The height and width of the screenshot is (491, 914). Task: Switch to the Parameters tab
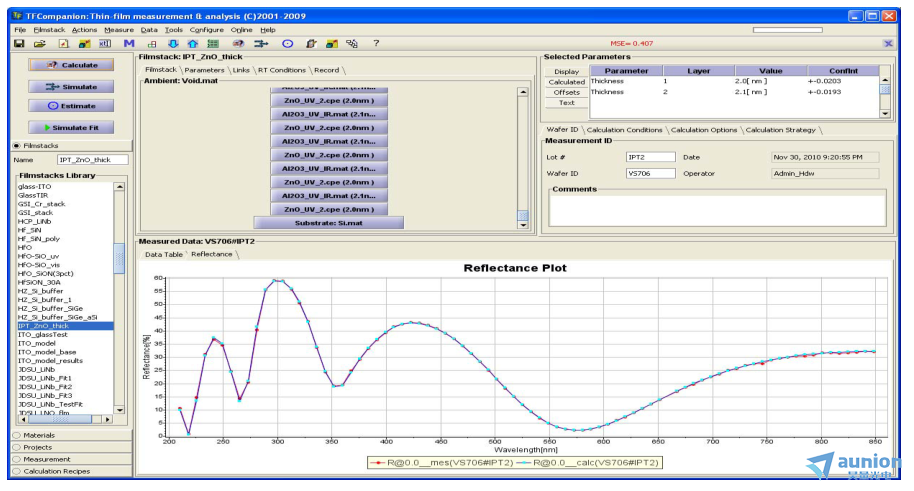(204, 70)
